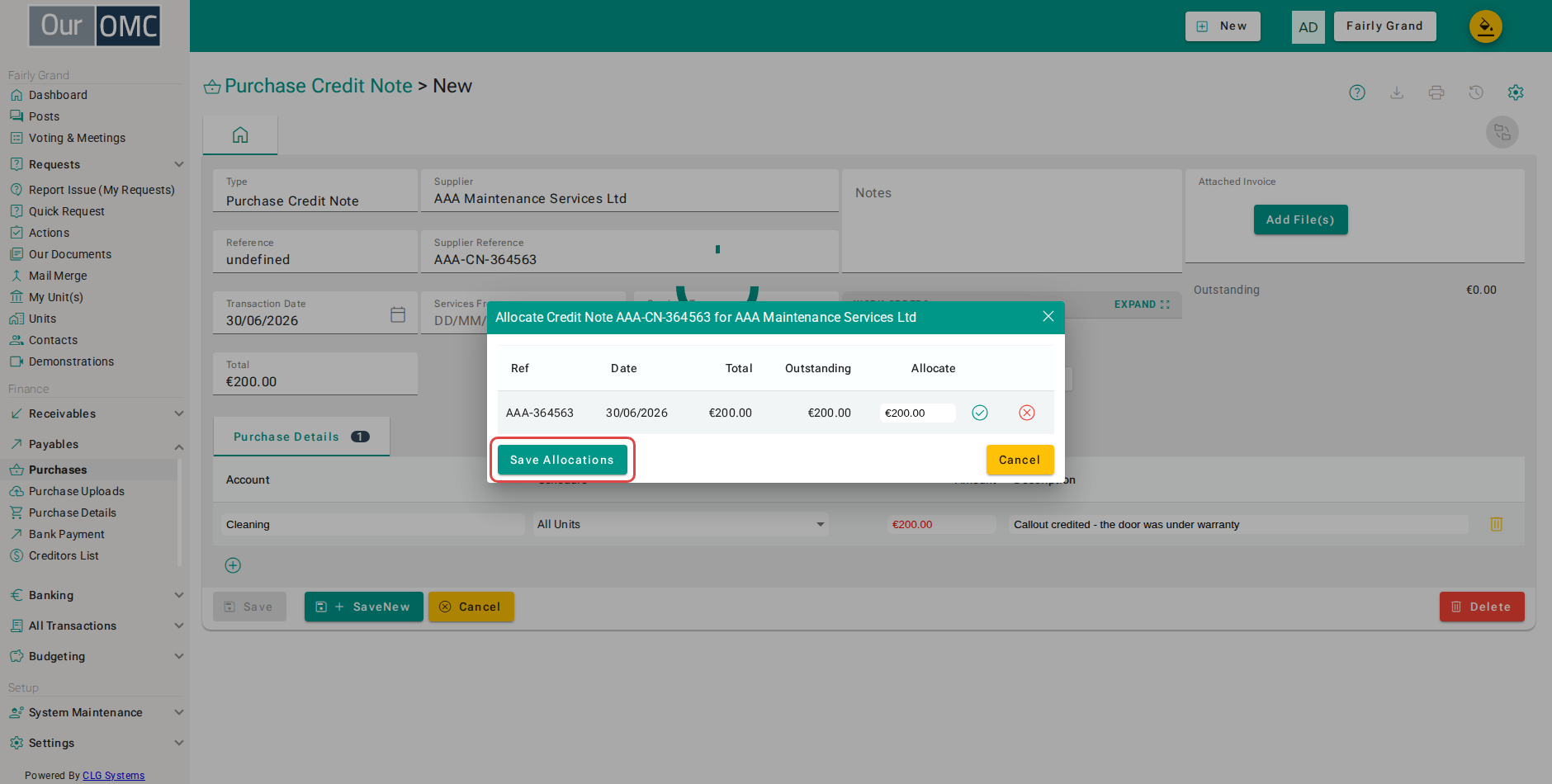
Task: Select the Purchase Details tab
Action: (x=301, y=437)
